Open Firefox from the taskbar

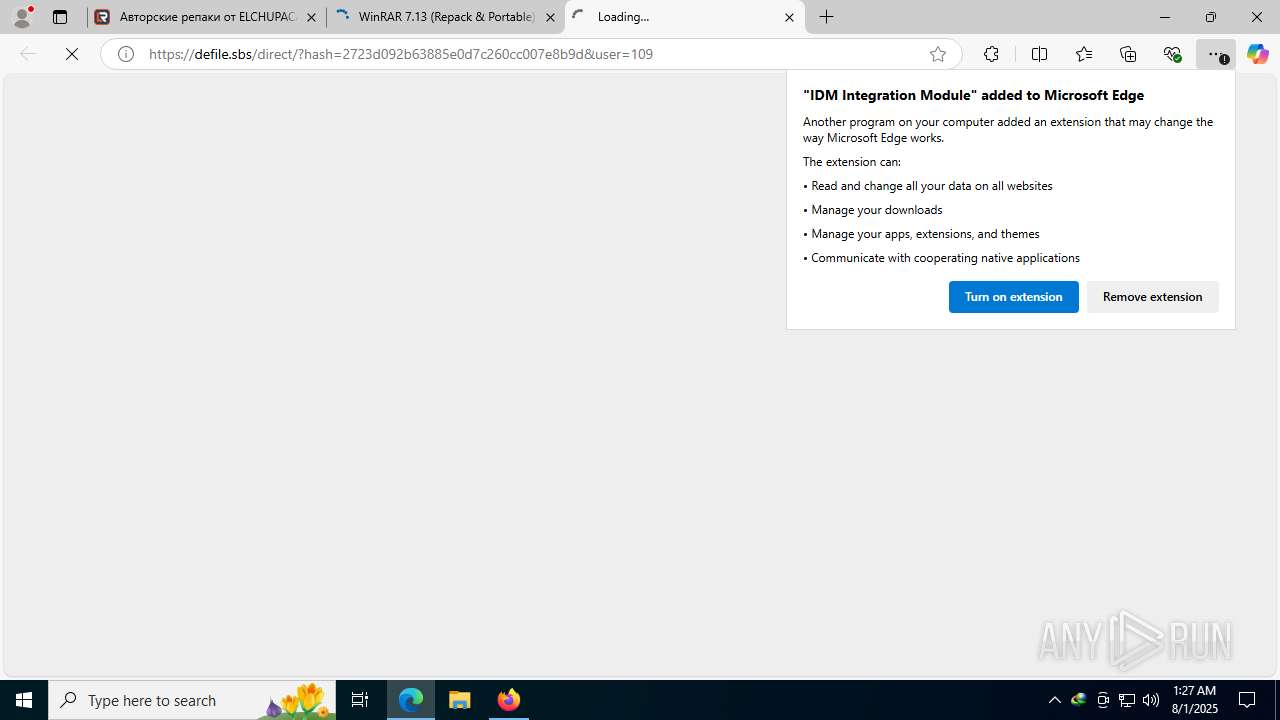click(509, 700)
